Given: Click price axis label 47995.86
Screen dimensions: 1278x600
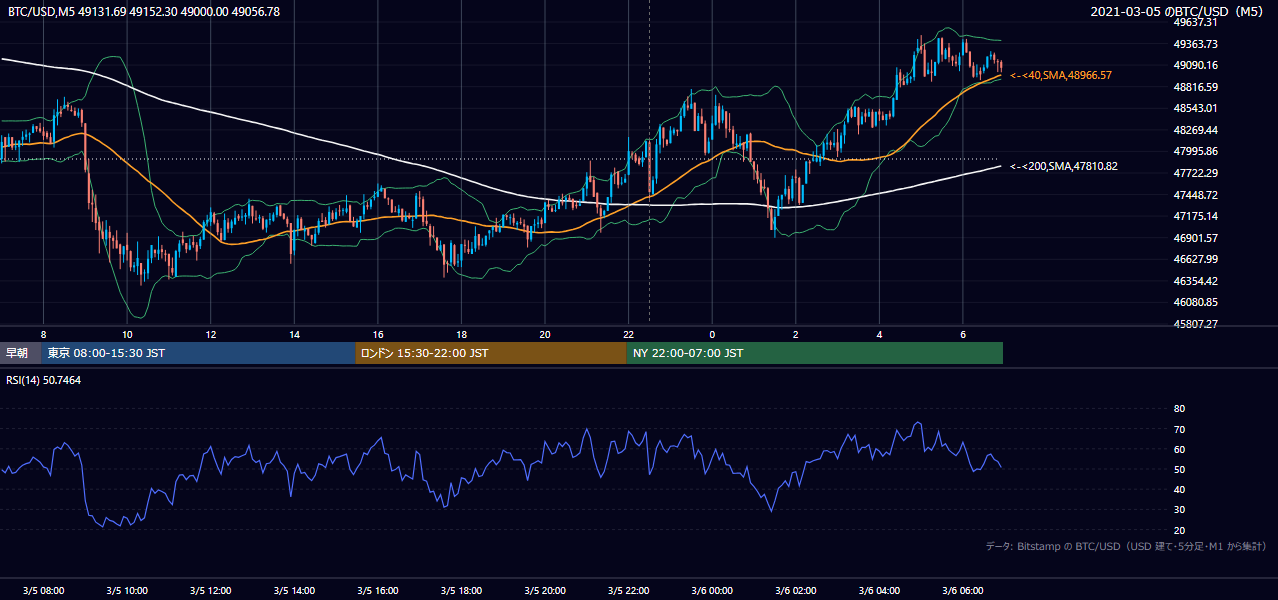Looking at the screenshot, I should pyautogui.click(x=1195, y=151).
